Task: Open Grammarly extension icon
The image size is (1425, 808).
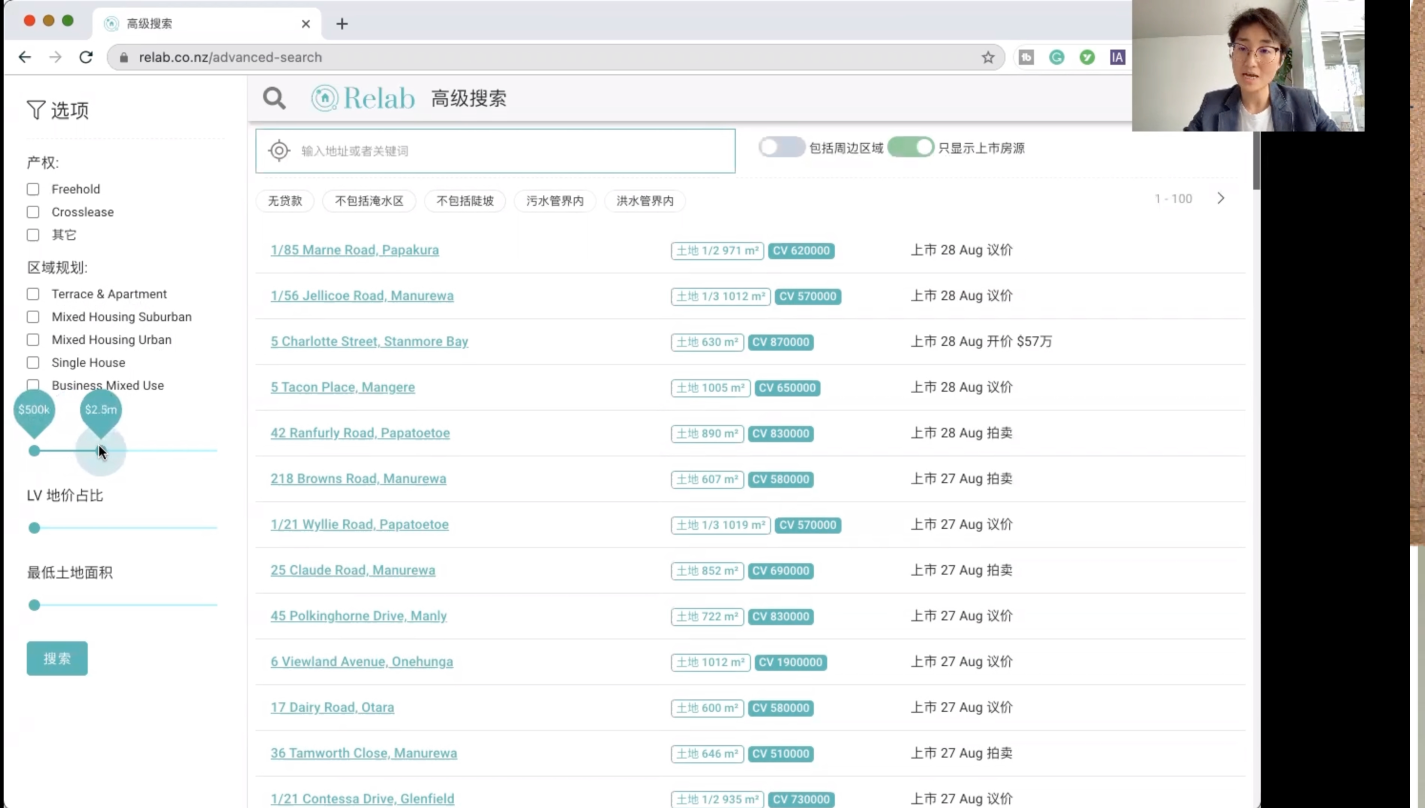Action: [x=1056, y=57]
